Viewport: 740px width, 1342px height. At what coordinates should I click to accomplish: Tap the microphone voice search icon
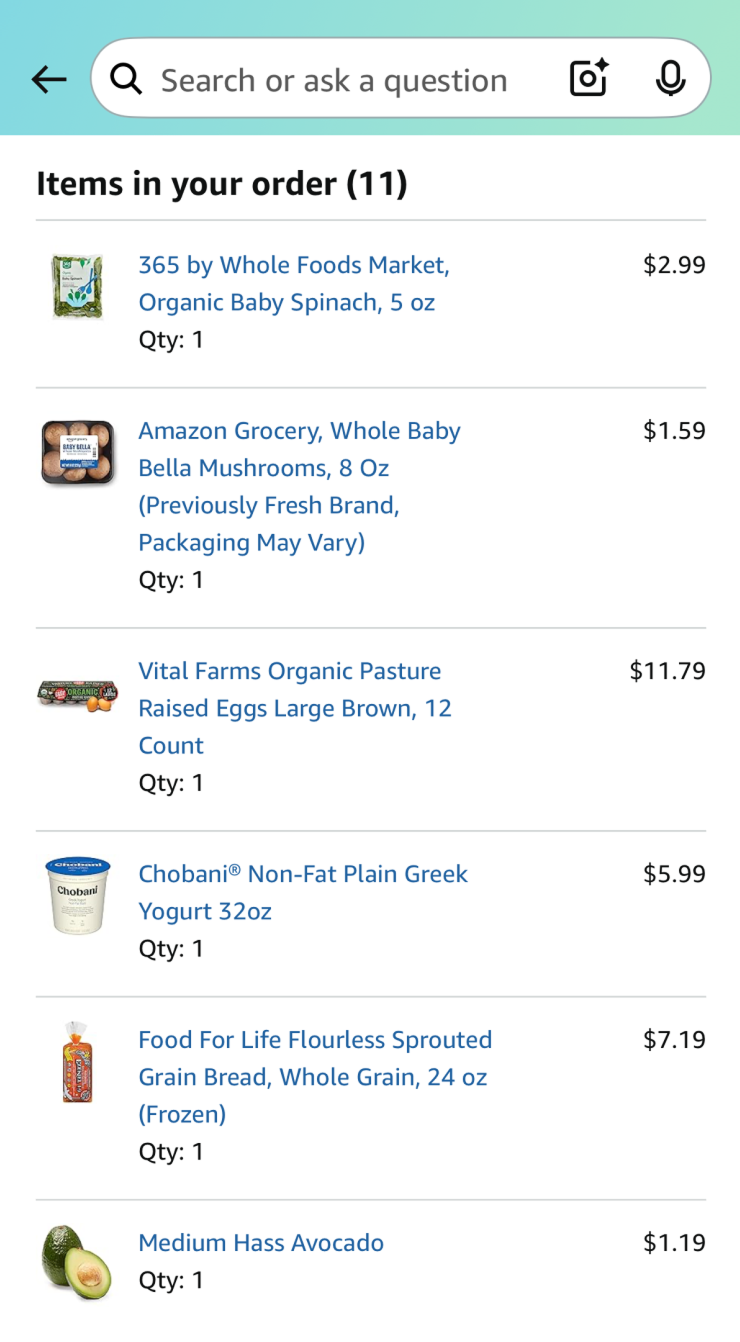[670, 79]
